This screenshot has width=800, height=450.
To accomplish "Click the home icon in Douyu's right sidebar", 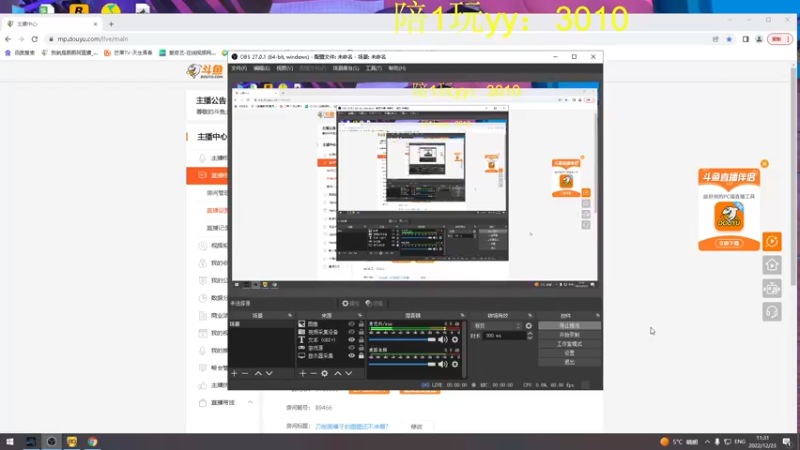I will point(772,265).
